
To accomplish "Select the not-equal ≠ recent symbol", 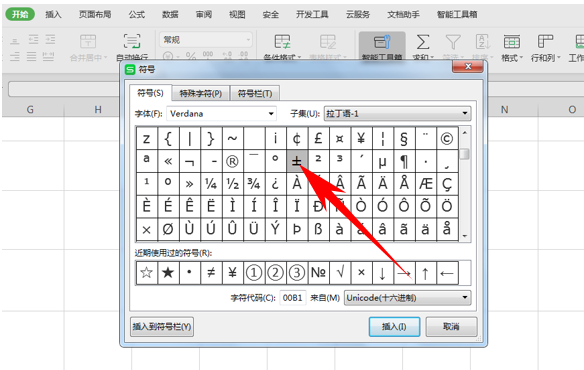I will point(211,273).
